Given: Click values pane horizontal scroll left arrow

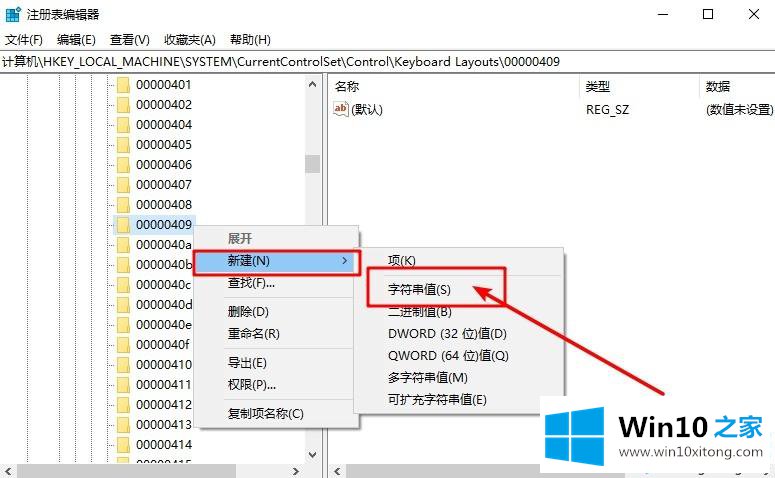Looking at the screenshot, I should click(x=338, y=471).
